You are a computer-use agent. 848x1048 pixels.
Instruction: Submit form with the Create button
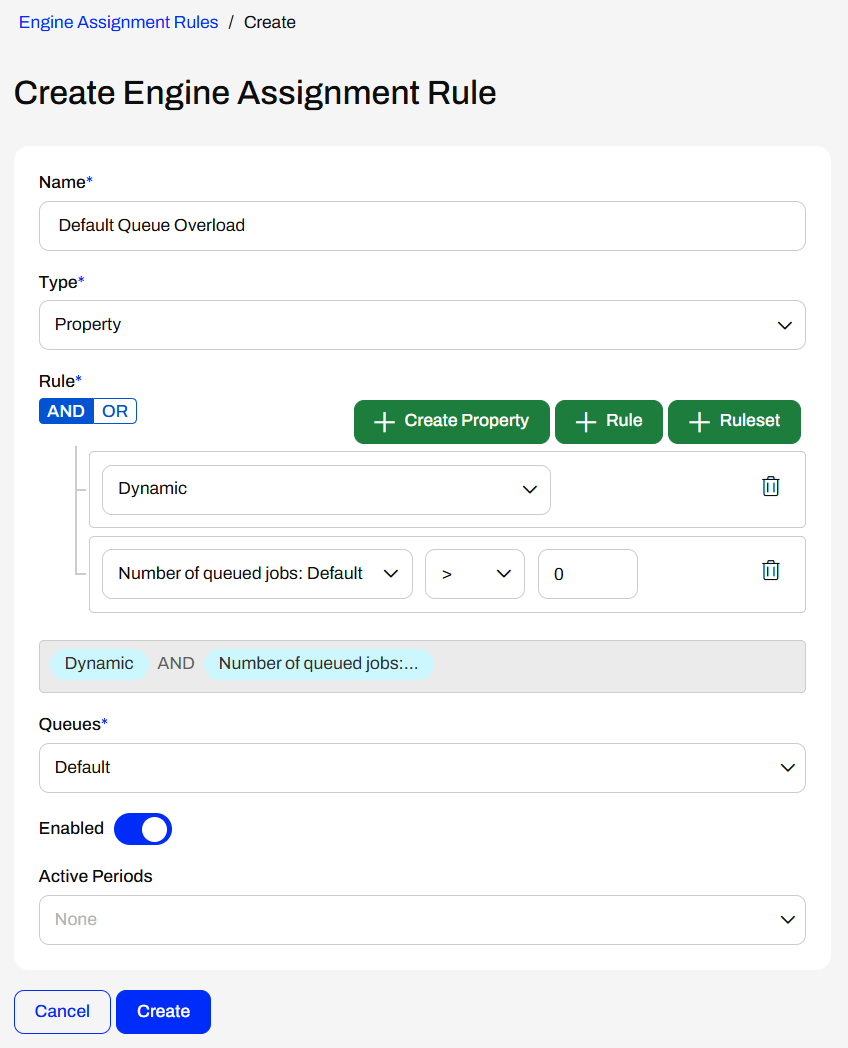pyautogui.click(x=164, y=1011)
